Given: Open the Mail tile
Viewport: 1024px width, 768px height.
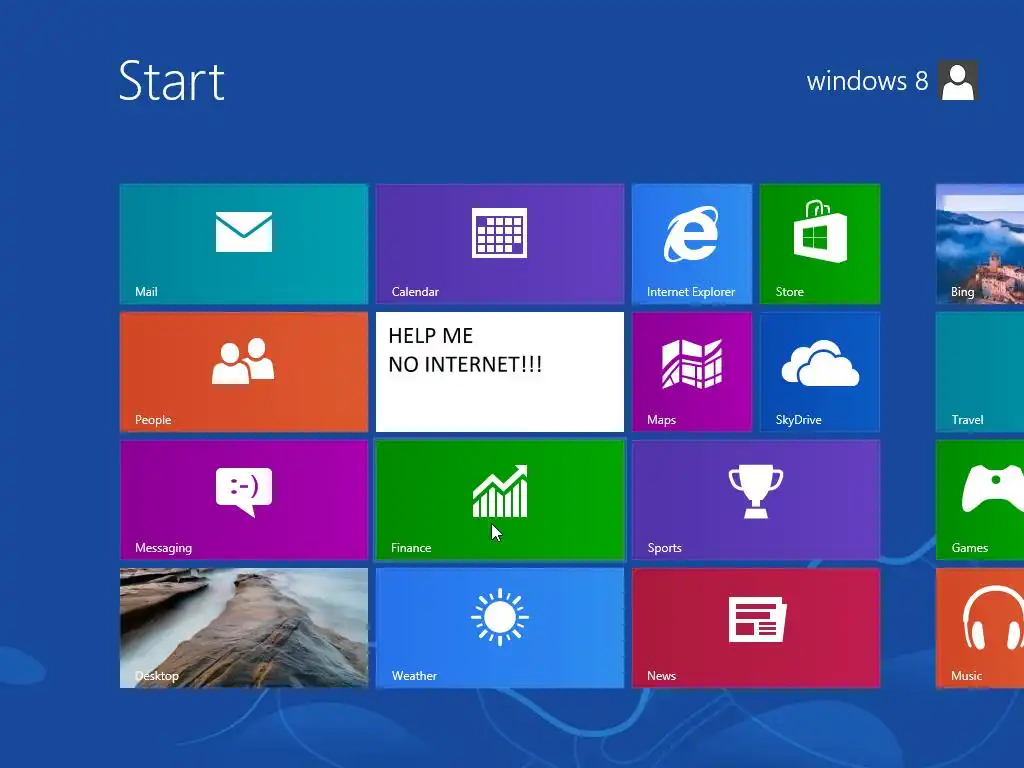Looking at the screenshot, I should (244, 244).
